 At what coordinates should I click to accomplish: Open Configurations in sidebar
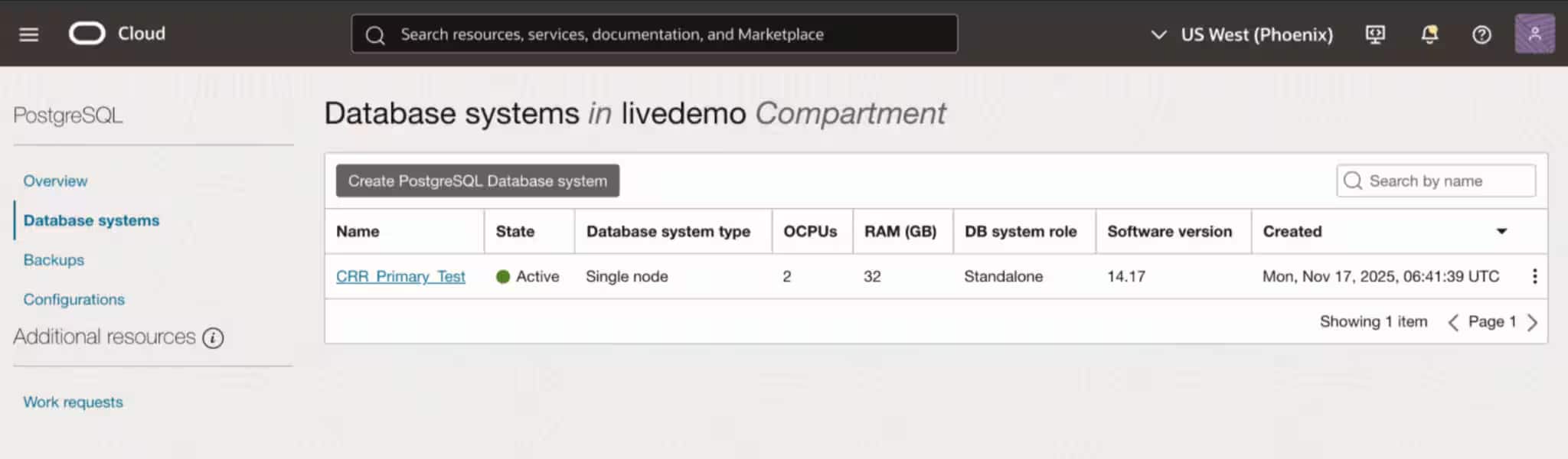coord(73,299)
